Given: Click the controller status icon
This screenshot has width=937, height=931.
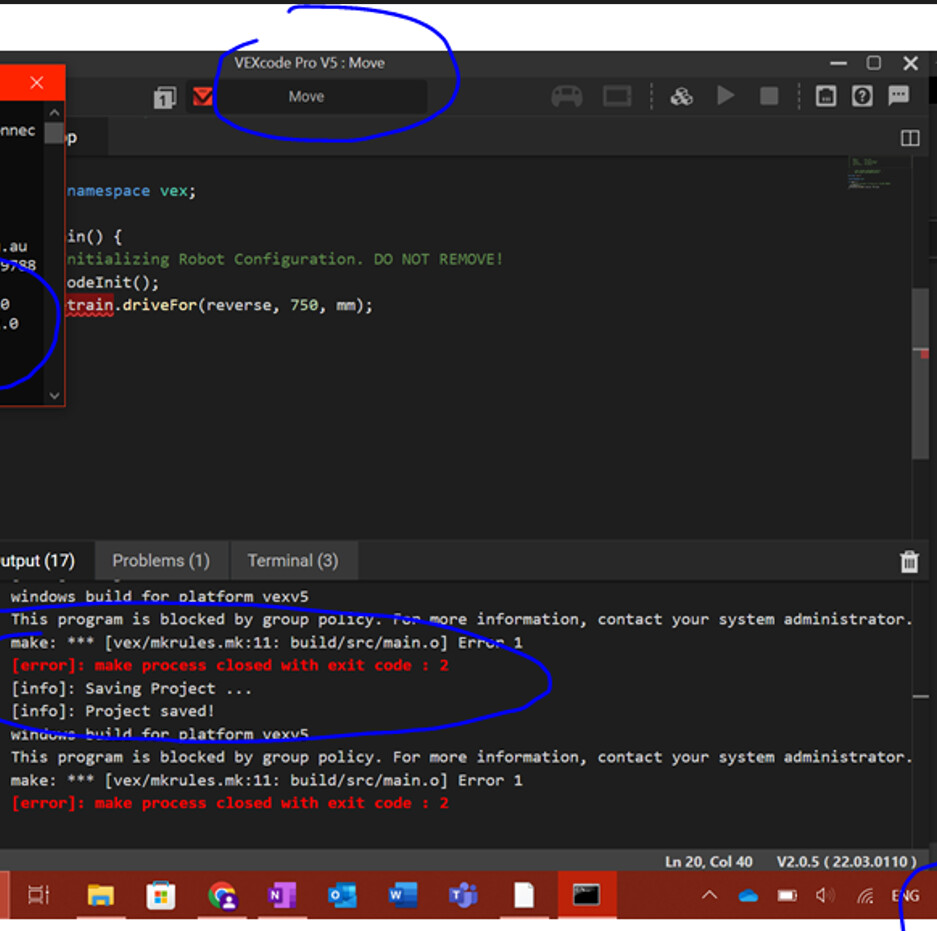Looking at the screenshot, I should 567,96.
